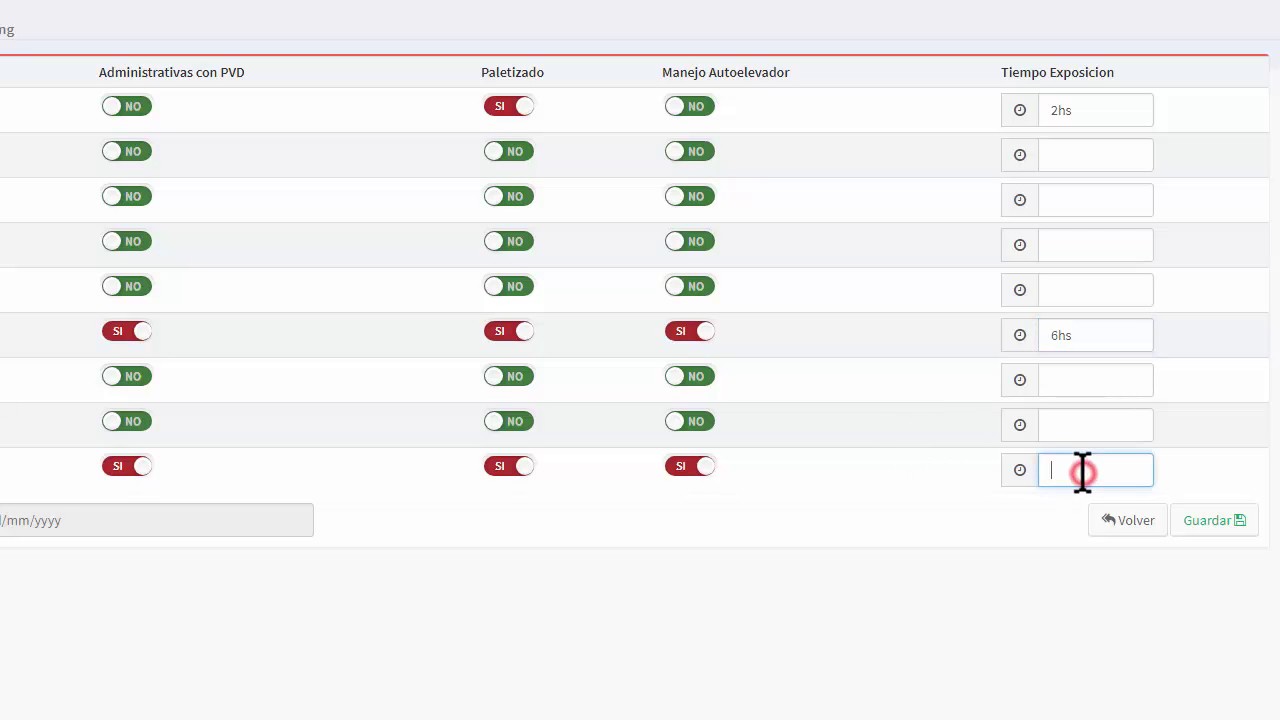The height and width of the screenshot is (720, 1280).
Task: Disable Administrativas con PVD in the 6hs row
Action: (x=127, y=331)
